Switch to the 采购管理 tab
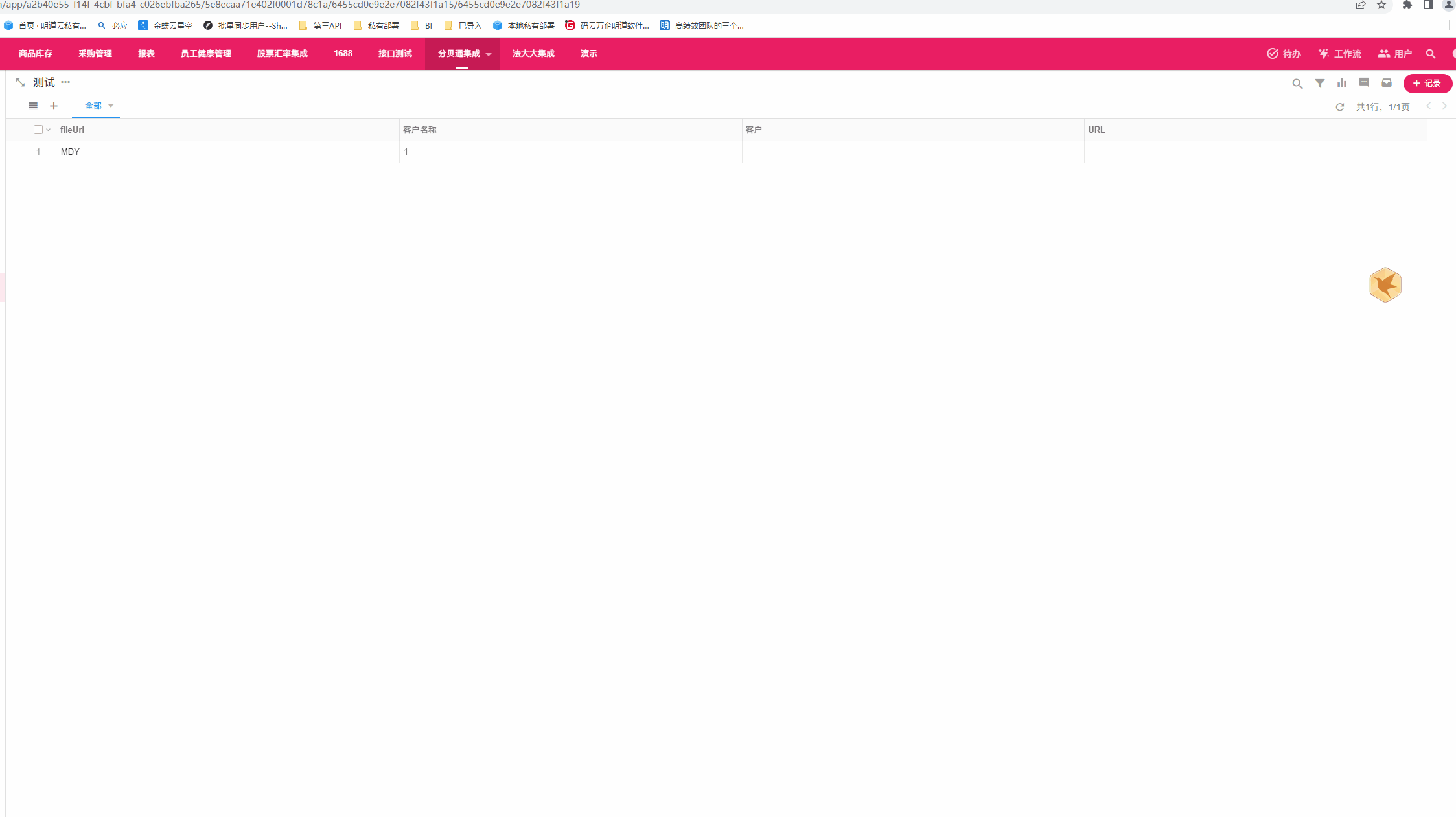 click(x=95, y=54)
